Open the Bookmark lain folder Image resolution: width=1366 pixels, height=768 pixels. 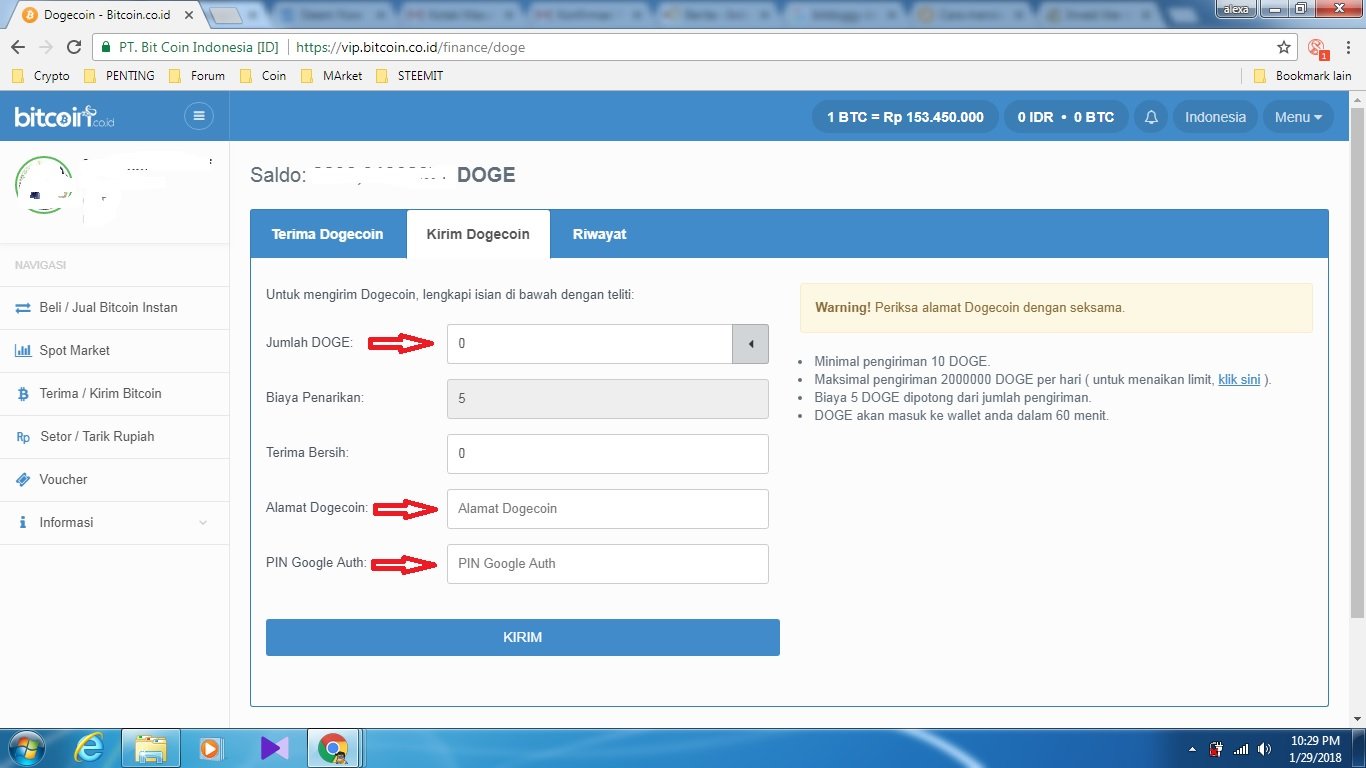[x=1302, y=76]
